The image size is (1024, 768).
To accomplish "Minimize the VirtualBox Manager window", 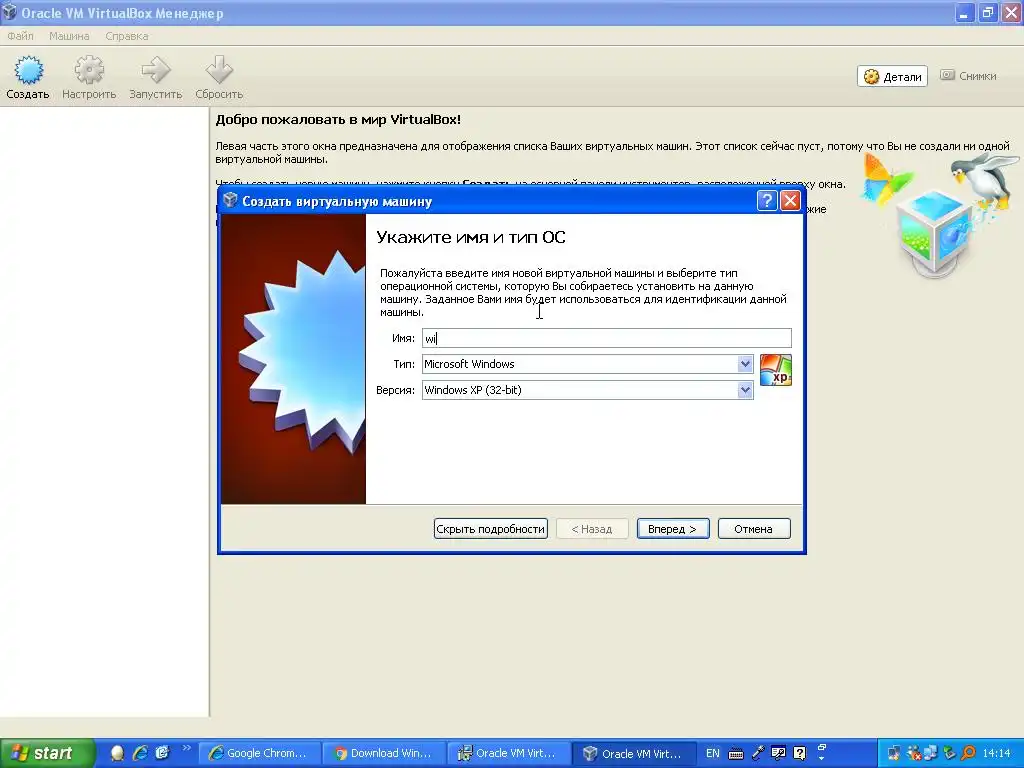I will 964,12.
